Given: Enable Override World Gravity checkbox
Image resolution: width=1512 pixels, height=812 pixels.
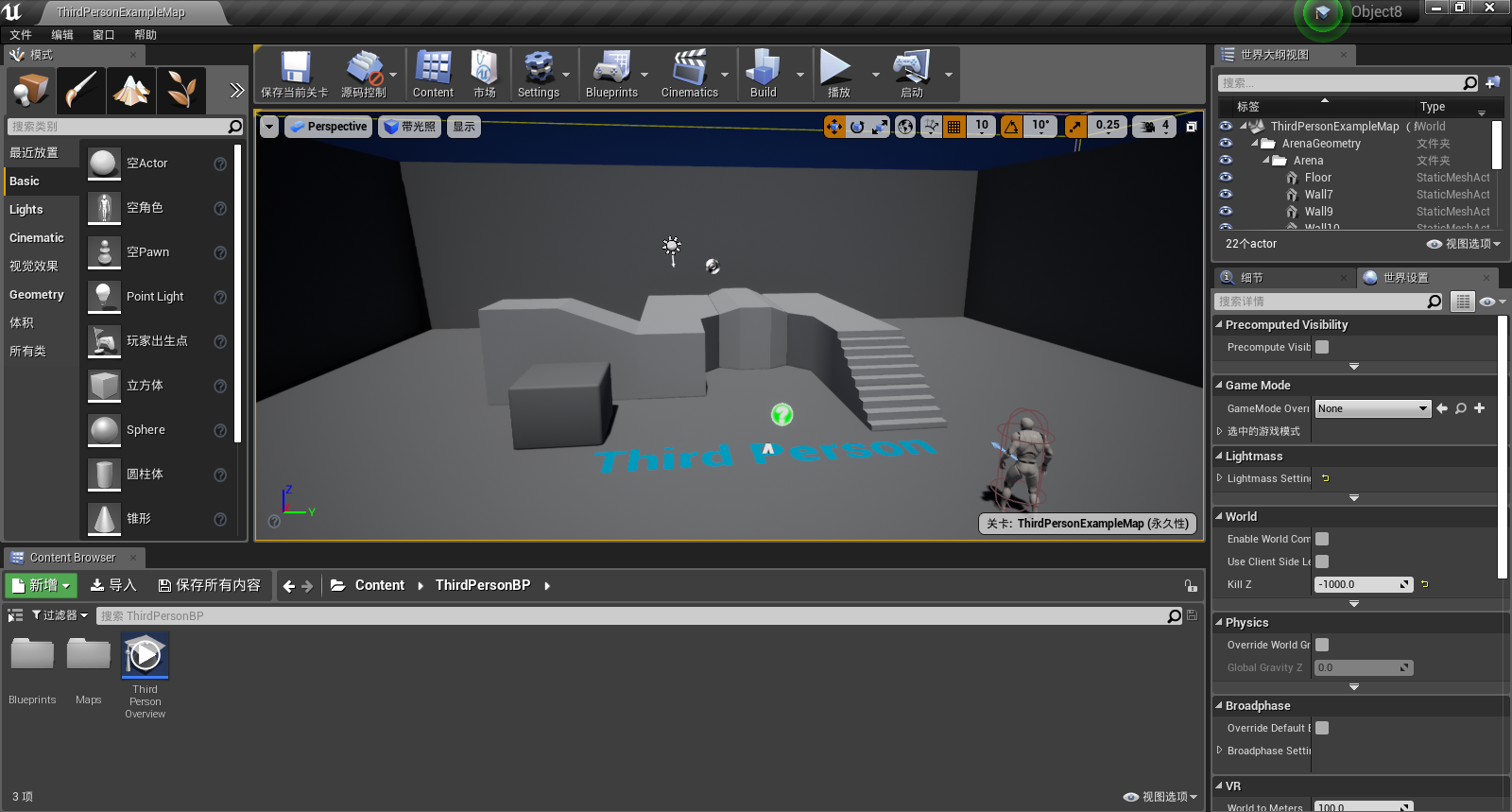Looking at the screenshot, I should tap(1322, 645).
